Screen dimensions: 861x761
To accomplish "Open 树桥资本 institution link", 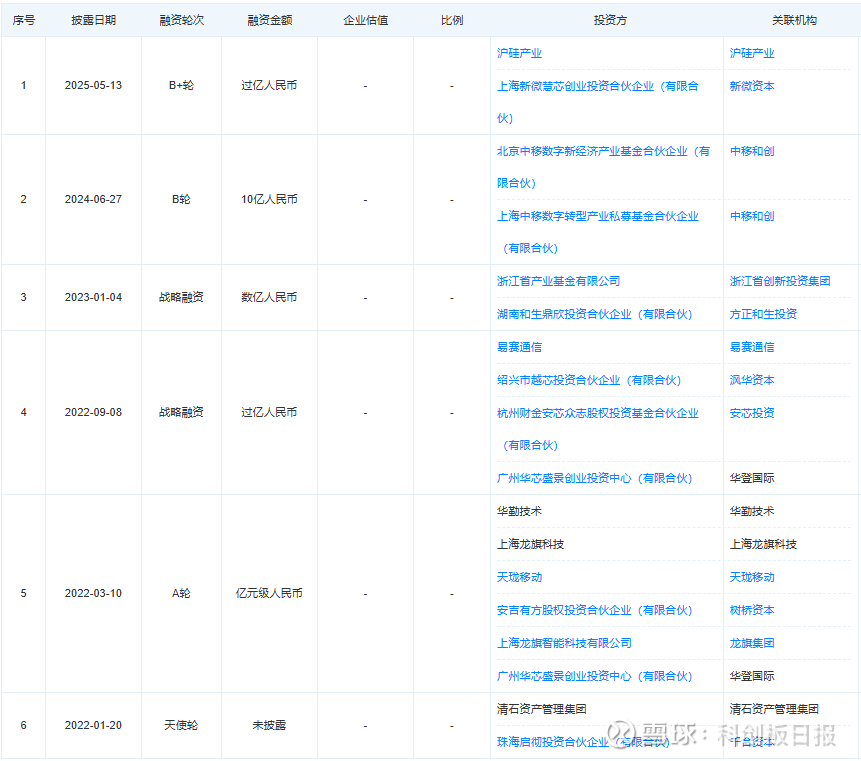I will click(752, 610).
